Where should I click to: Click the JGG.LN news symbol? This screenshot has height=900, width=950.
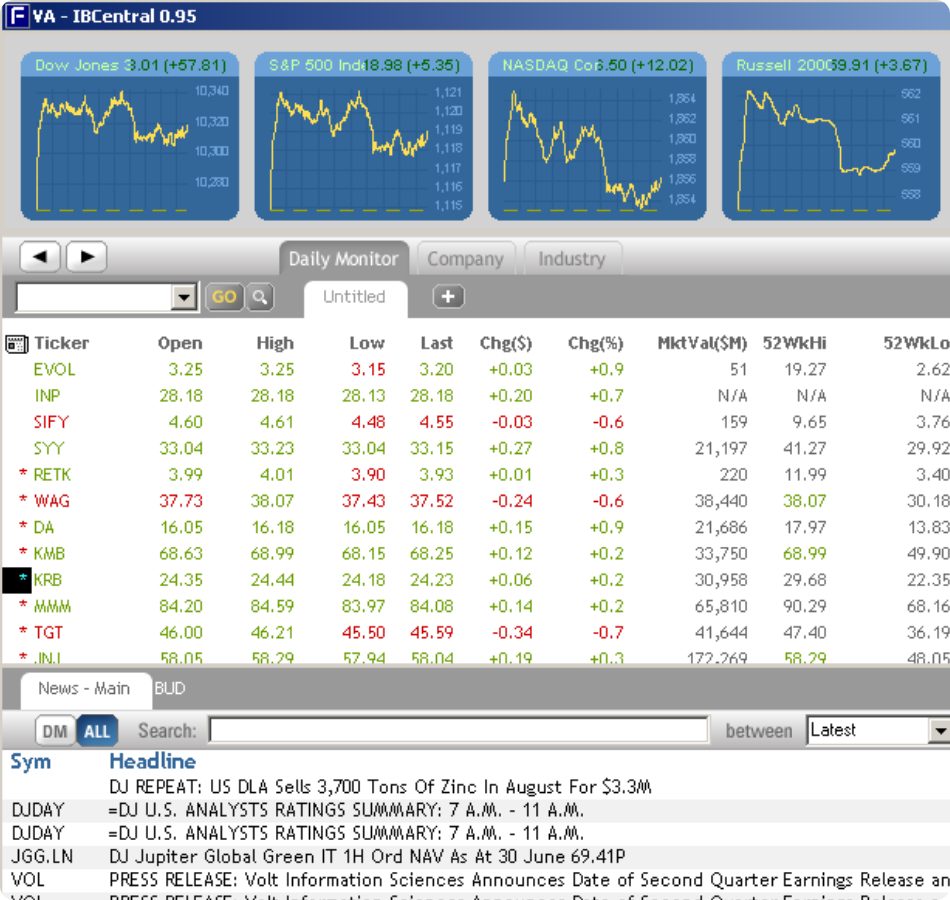(42, 856)
